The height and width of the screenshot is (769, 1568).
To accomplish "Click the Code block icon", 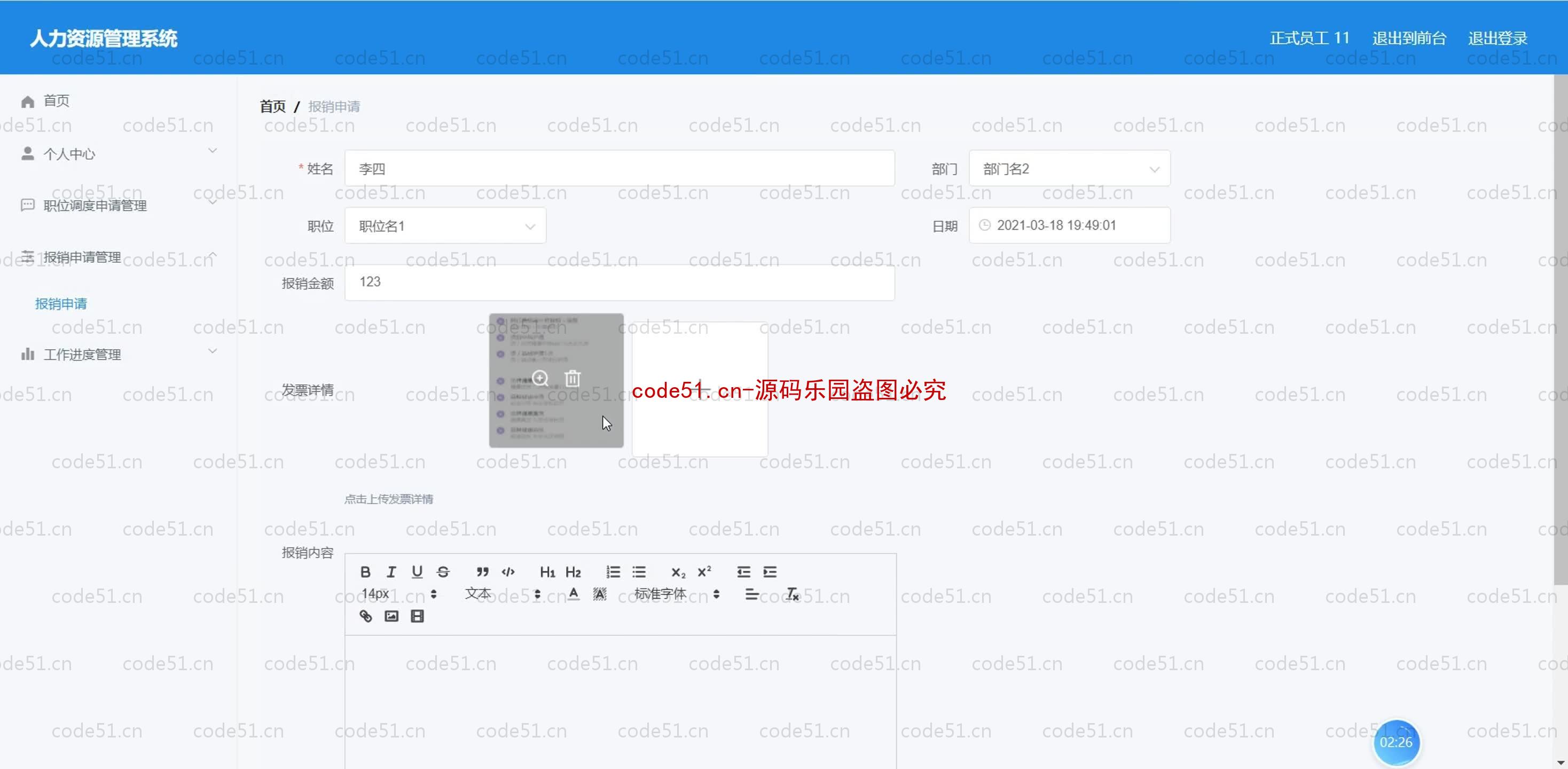I will (508, 571).
